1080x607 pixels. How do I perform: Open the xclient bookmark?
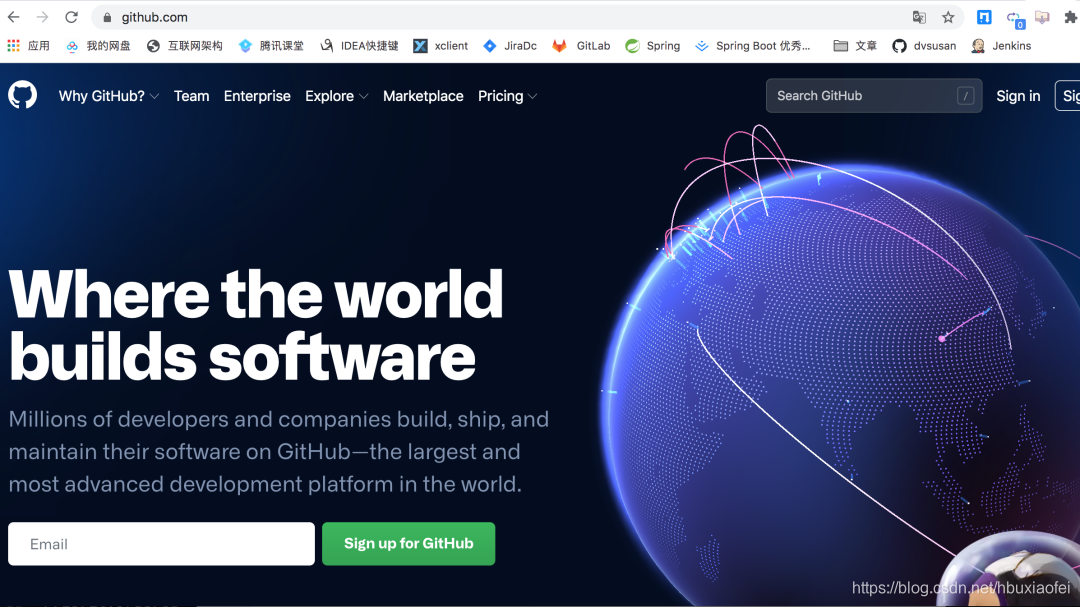pyautogui.click(x=441, y=46)
